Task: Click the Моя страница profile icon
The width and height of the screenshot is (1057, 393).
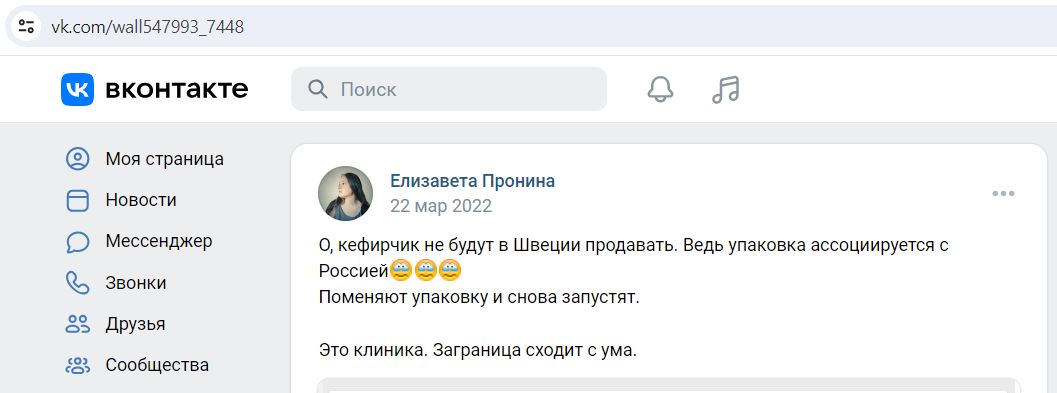Action: pyautogui.click(x=78, y=159)
